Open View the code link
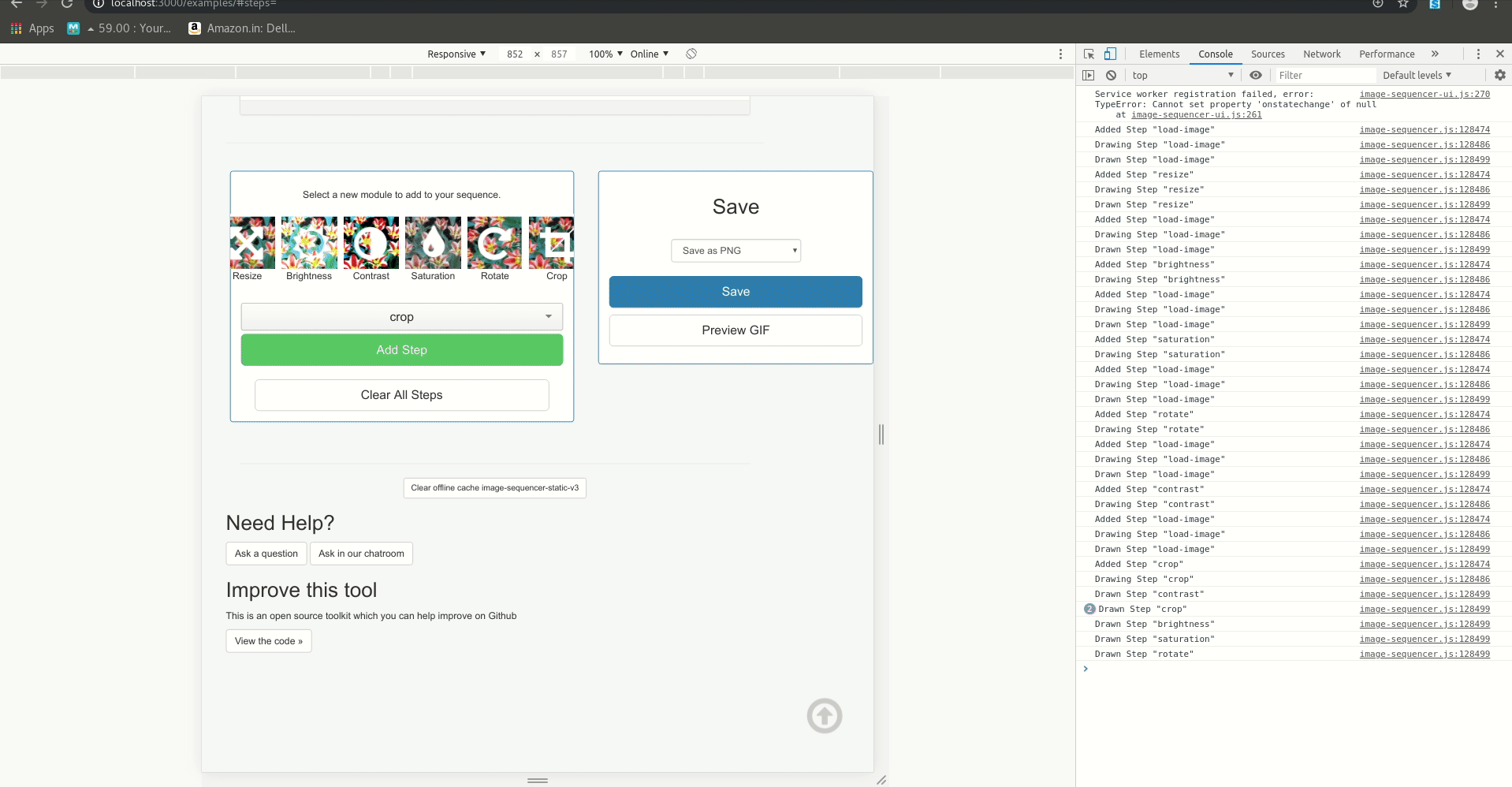This screenshot has height=787, width=1512. point(269,641)
